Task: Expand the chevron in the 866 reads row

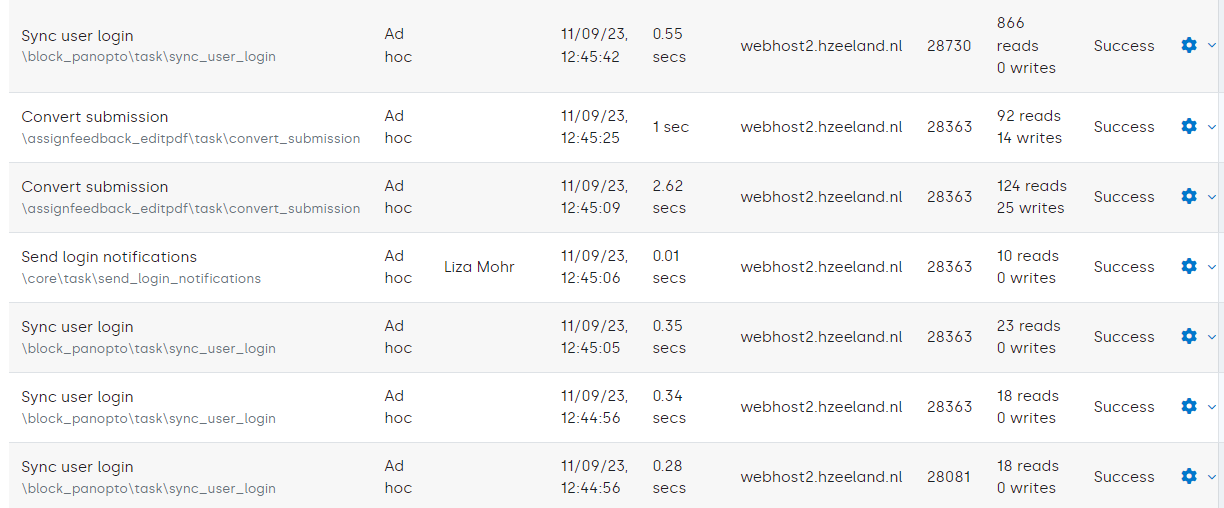Action: (x=1212, y=46)
